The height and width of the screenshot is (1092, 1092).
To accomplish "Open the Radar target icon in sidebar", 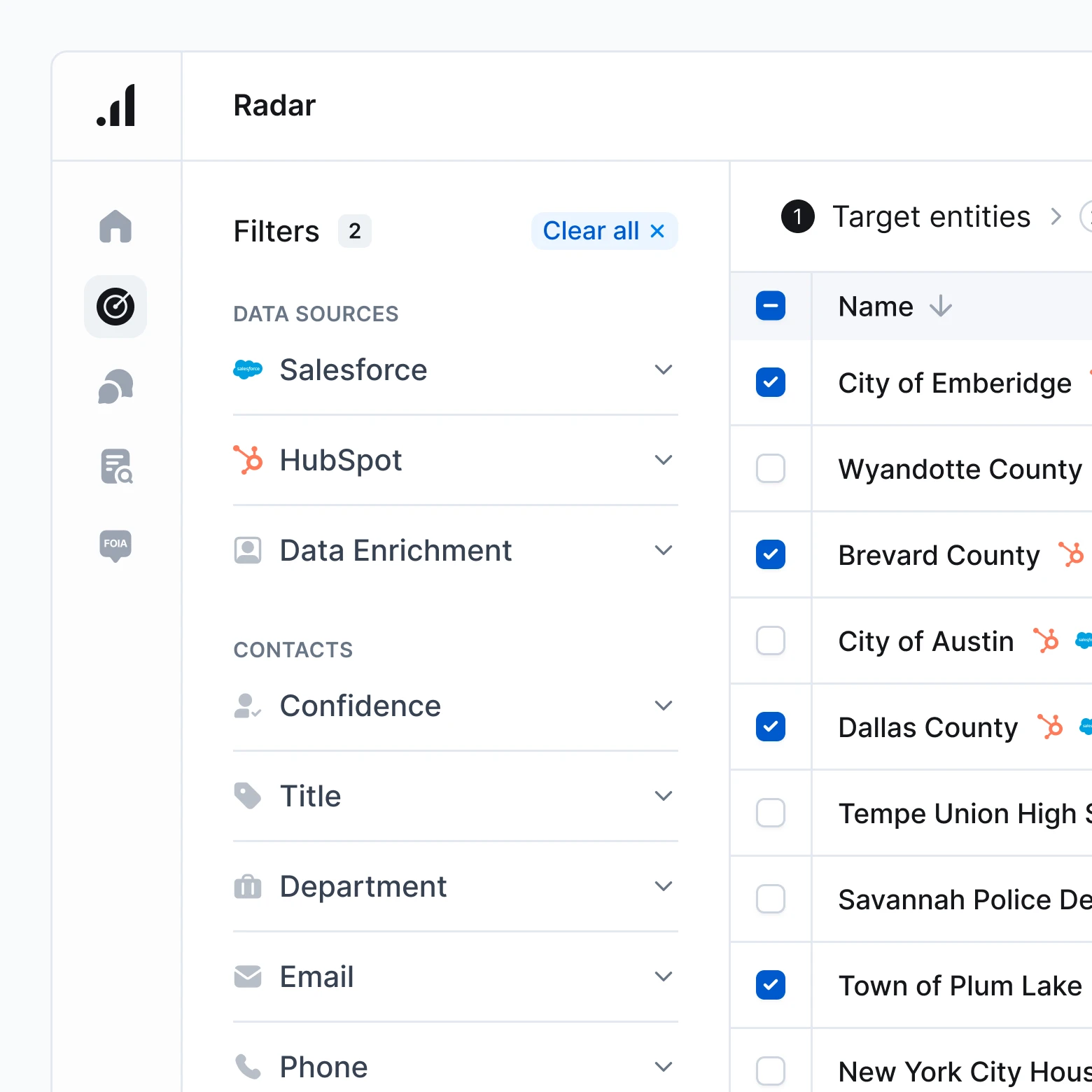I will coord(115,306).
